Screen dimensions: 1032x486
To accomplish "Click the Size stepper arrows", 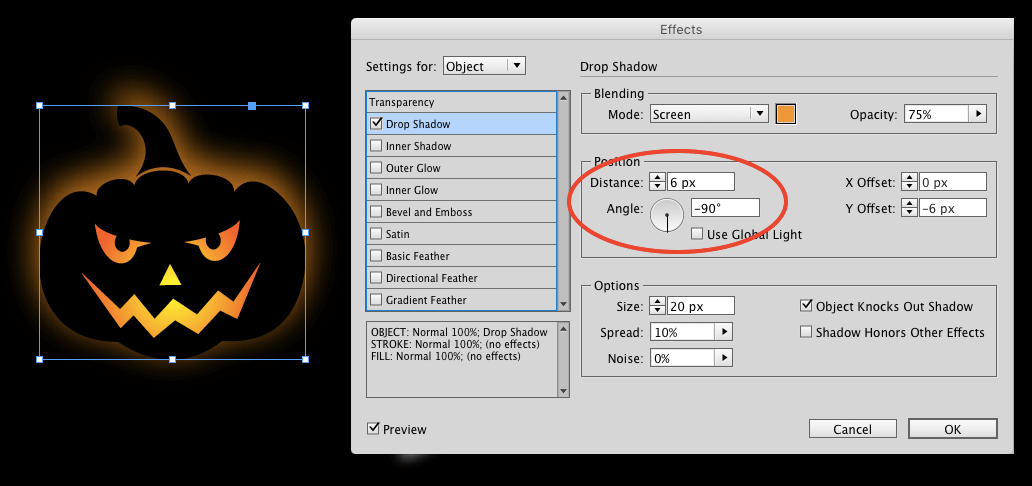I will 658,306.
